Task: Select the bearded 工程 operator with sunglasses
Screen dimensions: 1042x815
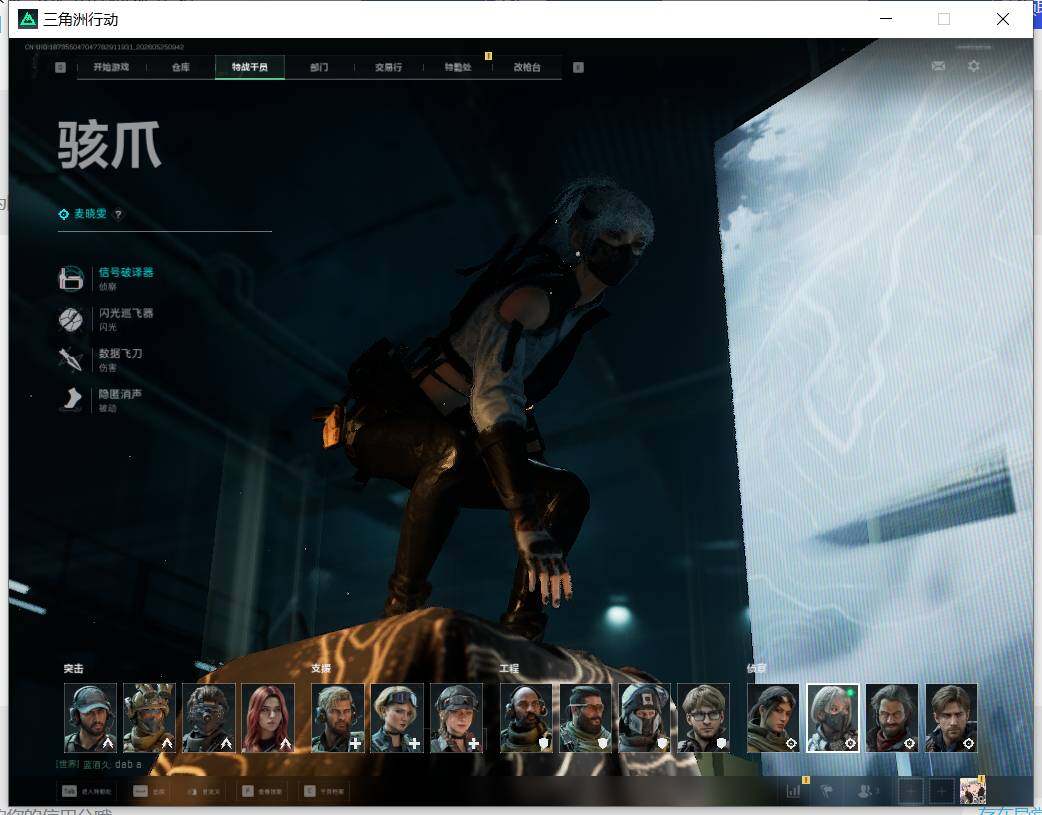Action: pyautogui.click(x=585, y=718)
